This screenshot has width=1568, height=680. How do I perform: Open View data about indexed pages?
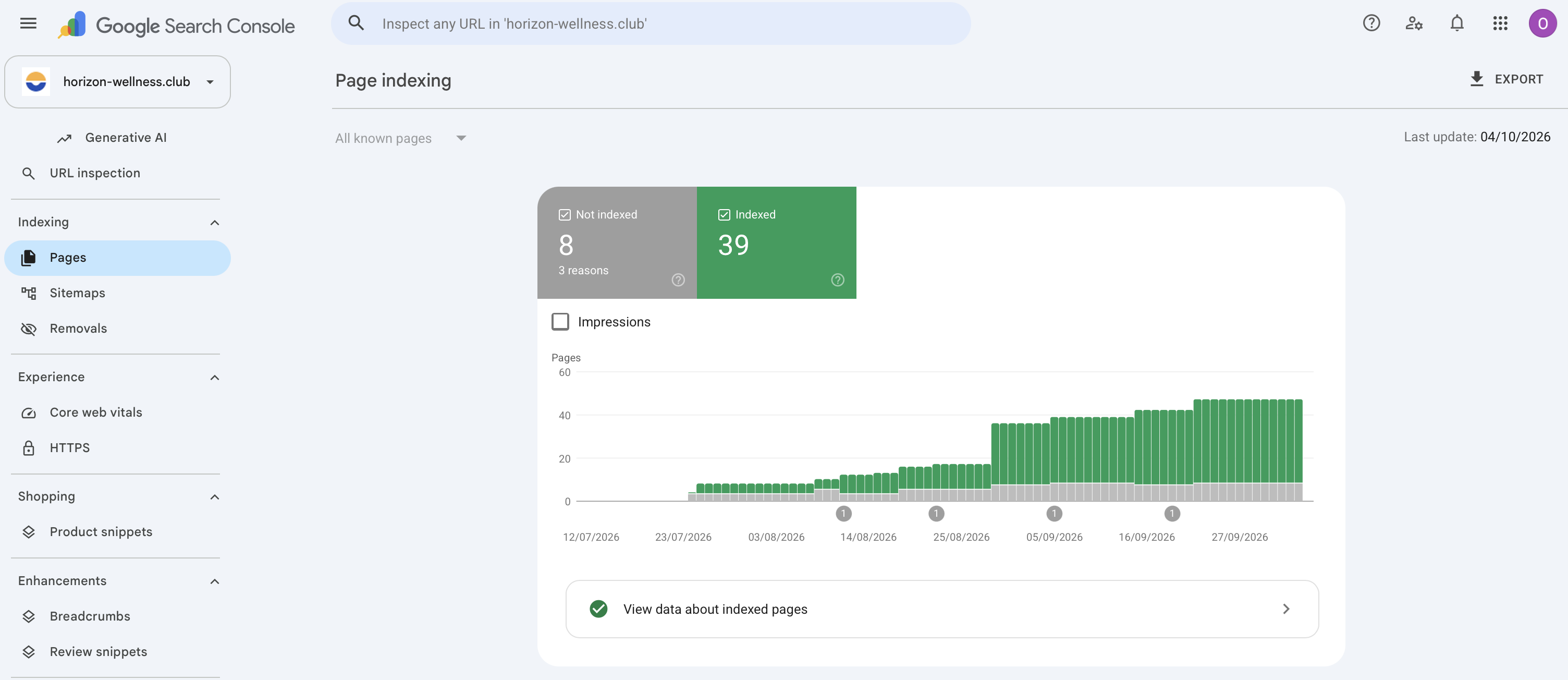point(941,609)
